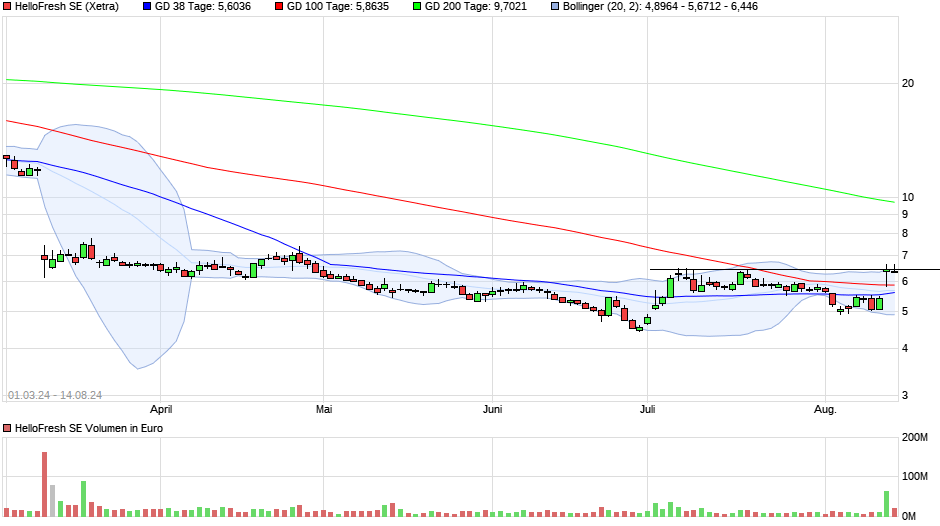Click the 'Aug.' x-axis label
Viewport: 940px width, 526px height.
pos(825,409)
